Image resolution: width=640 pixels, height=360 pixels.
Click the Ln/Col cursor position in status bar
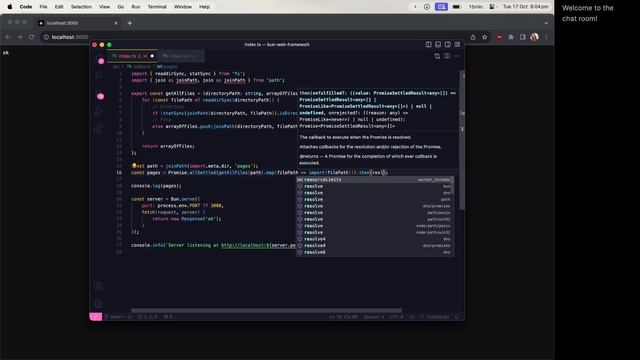[343, 317]
